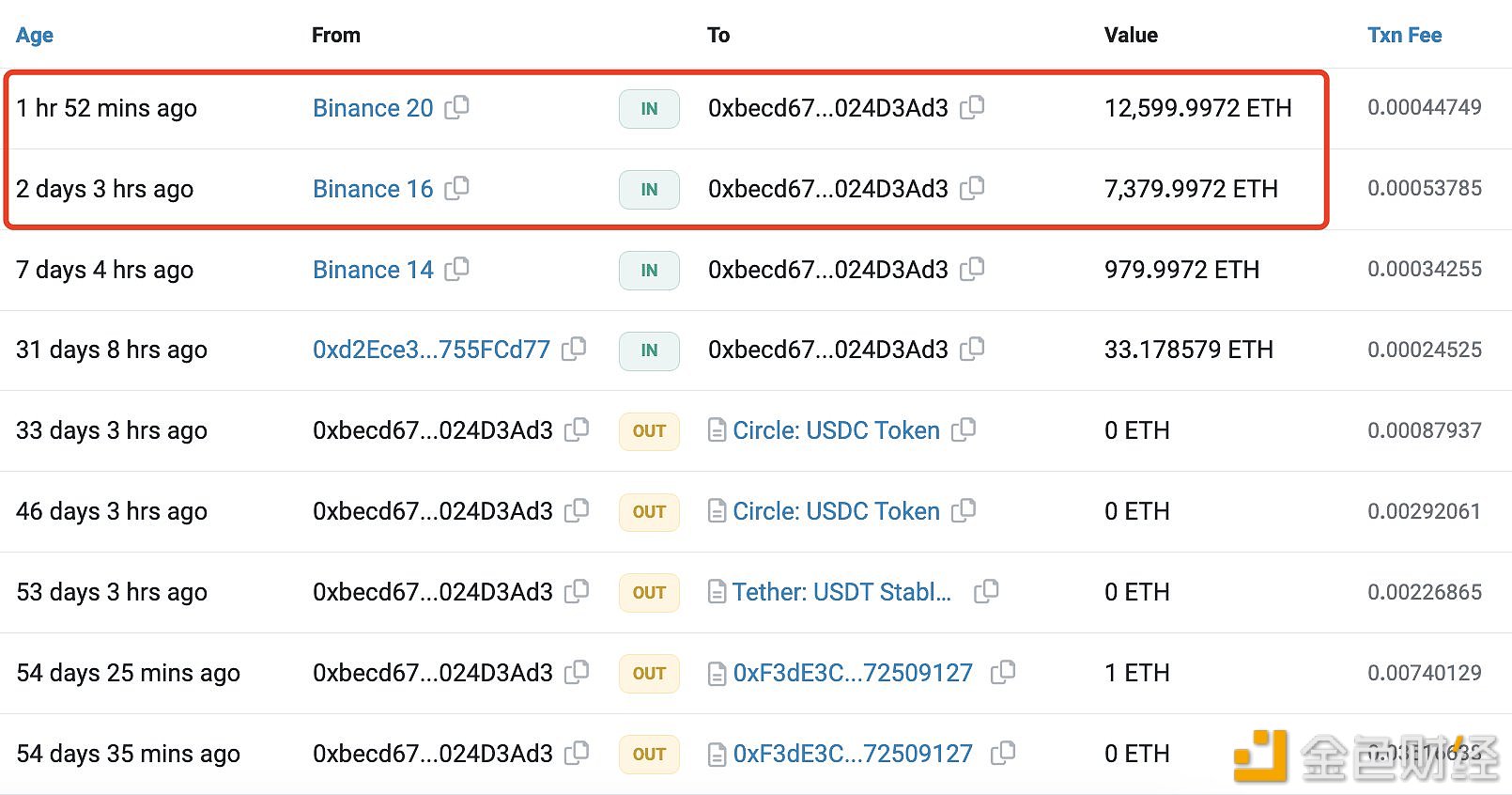Click IN badge in Binance 14 row
This screenshot has width=1512, height=795.
[649, 270]
